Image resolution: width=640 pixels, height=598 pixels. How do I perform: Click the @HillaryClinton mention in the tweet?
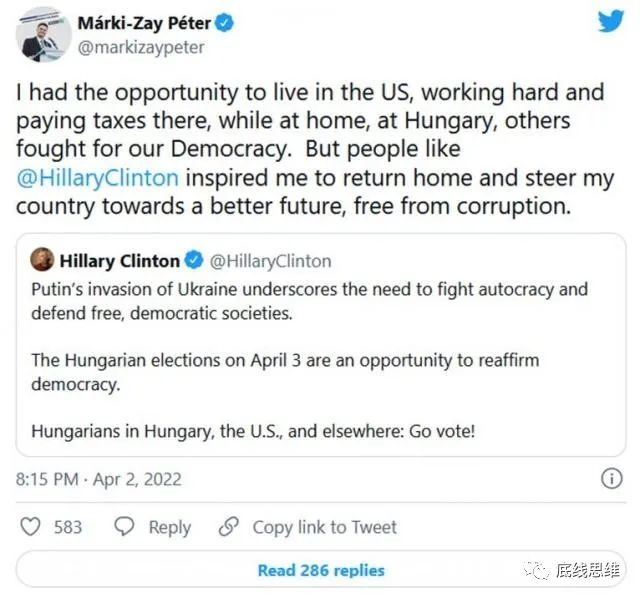[x=98, y=178]
